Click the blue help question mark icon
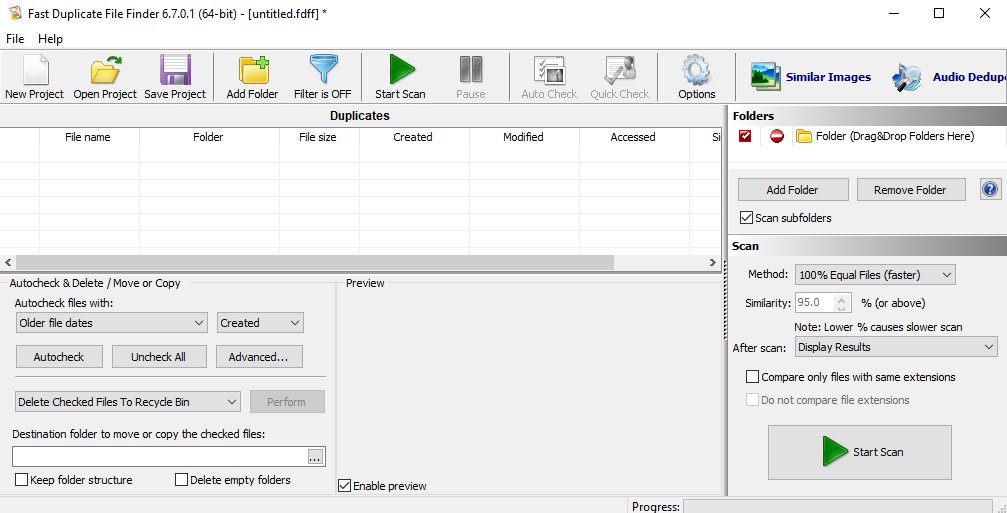Image resolution: width=1007 pixels, height=513 pixels. tap(990, 189)
